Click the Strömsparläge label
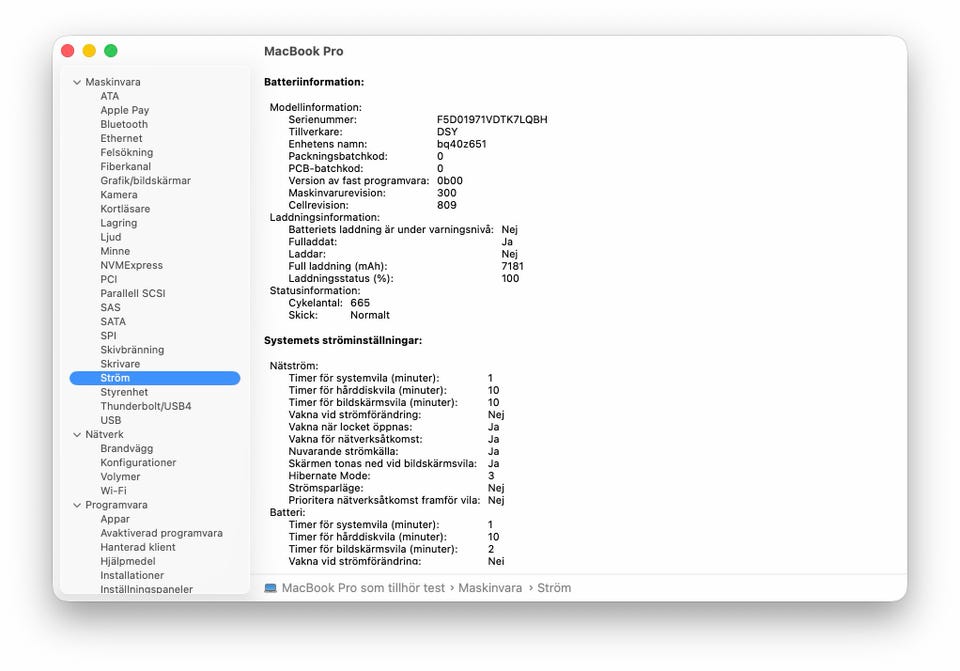This screenshot has width=960, height=671. [326, 488]
